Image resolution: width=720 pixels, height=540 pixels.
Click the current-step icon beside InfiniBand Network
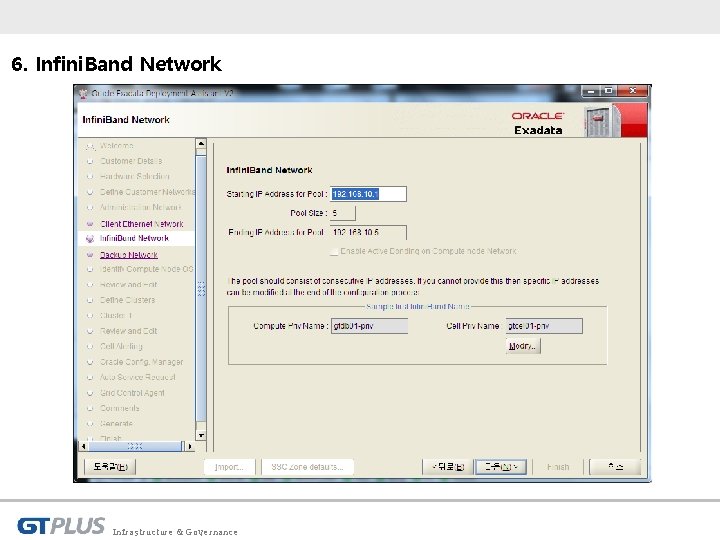tap(90, 238)
